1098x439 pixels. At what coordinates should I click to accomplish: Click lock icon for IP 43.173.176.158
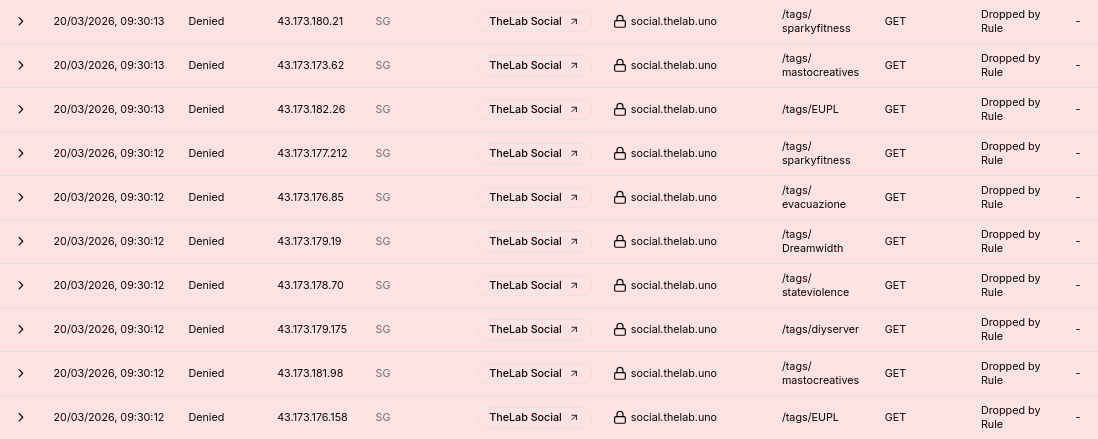(x=620, y=418)
